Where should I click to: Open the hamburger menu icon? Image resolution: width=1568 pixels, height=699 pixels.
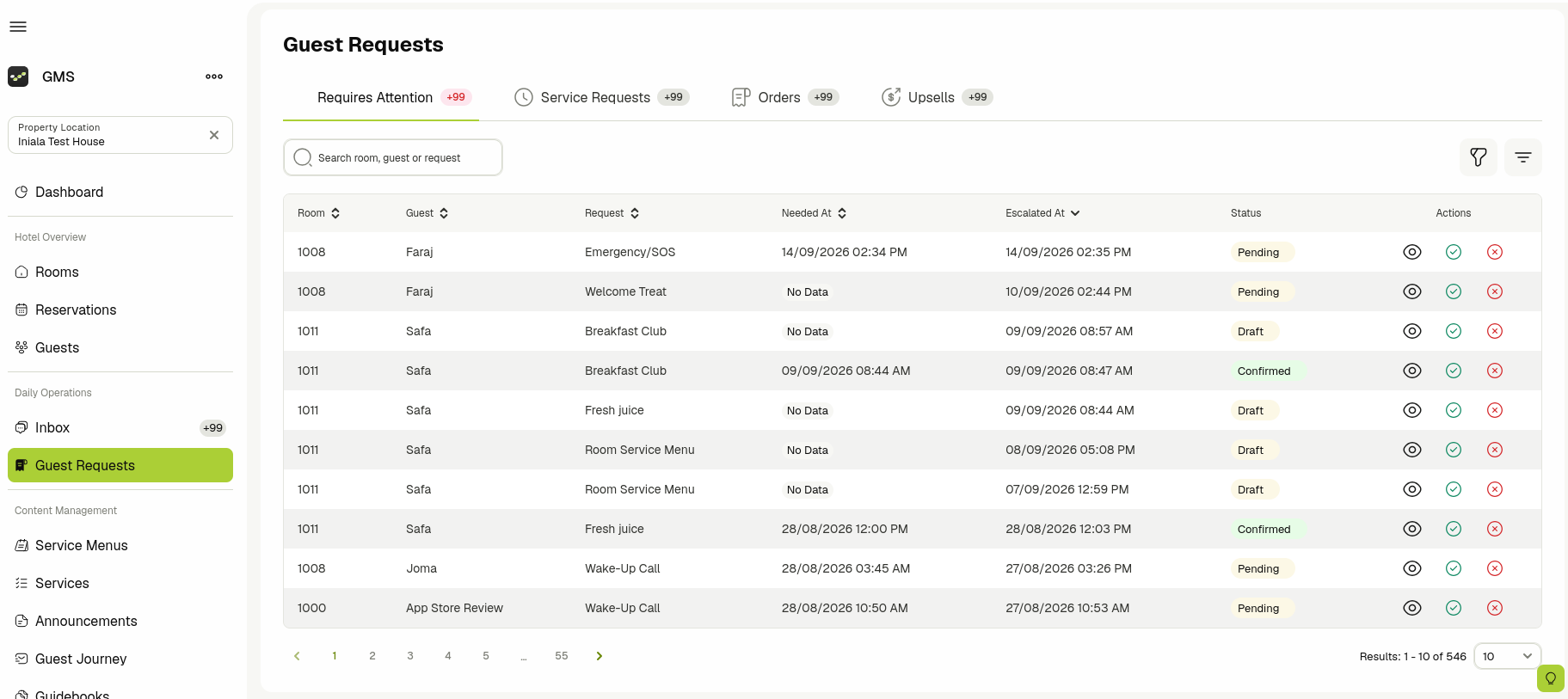click(x=18, y=27)
